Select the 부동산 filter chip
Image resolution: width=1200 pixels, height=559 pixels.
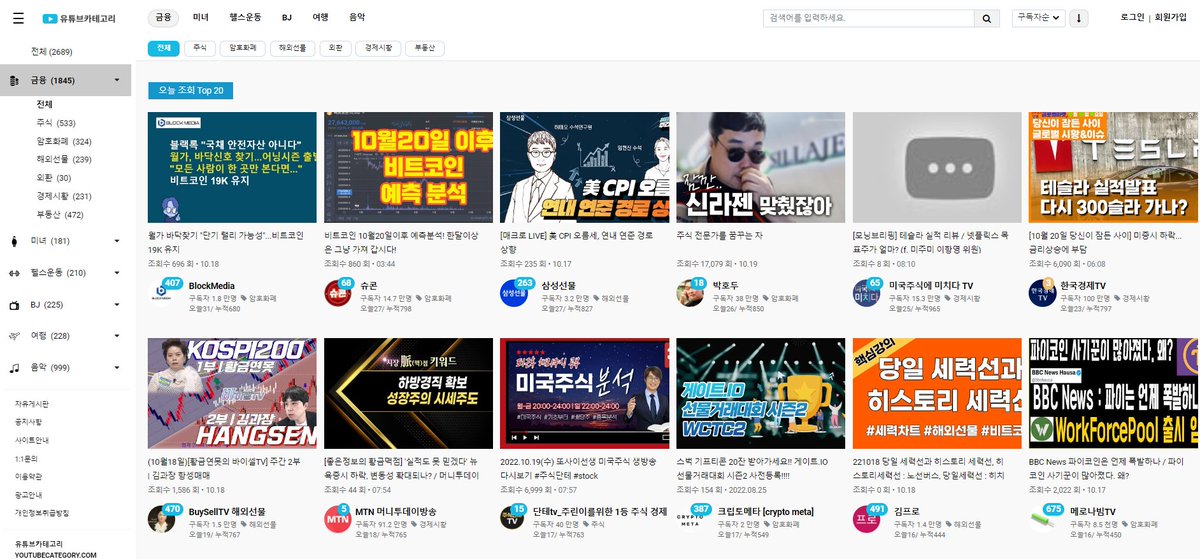[425, 48]
